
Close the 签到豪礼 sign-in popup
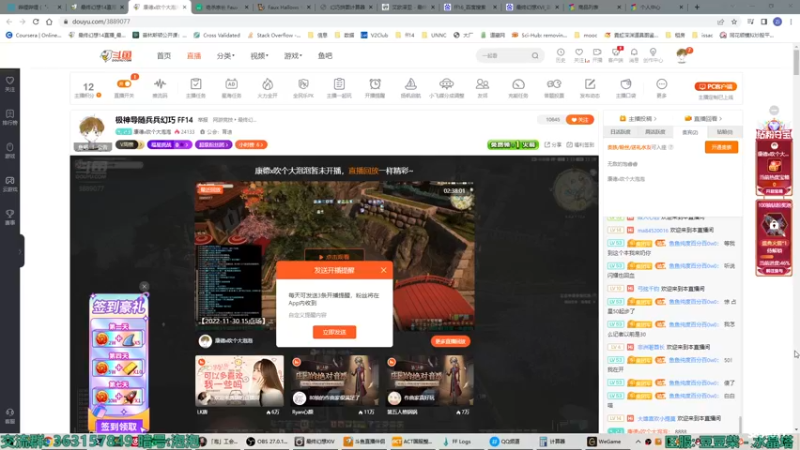click(x=144, y=287)
